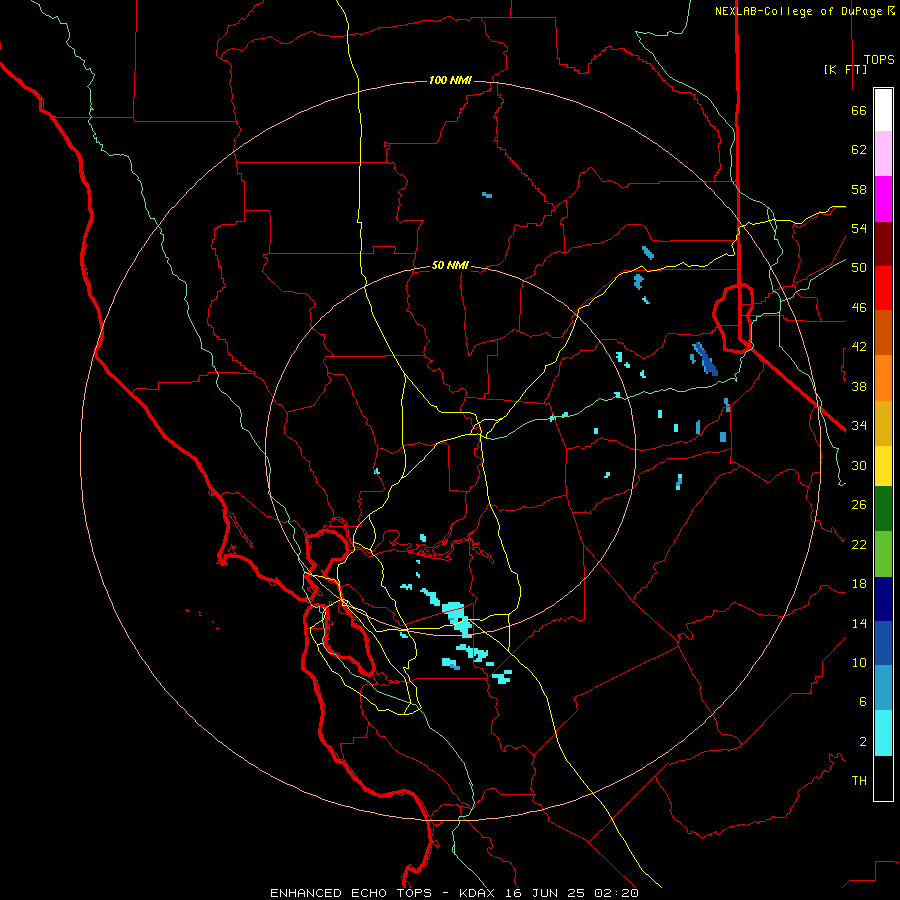Click the bright yellow legend swatch

point(883,466)
